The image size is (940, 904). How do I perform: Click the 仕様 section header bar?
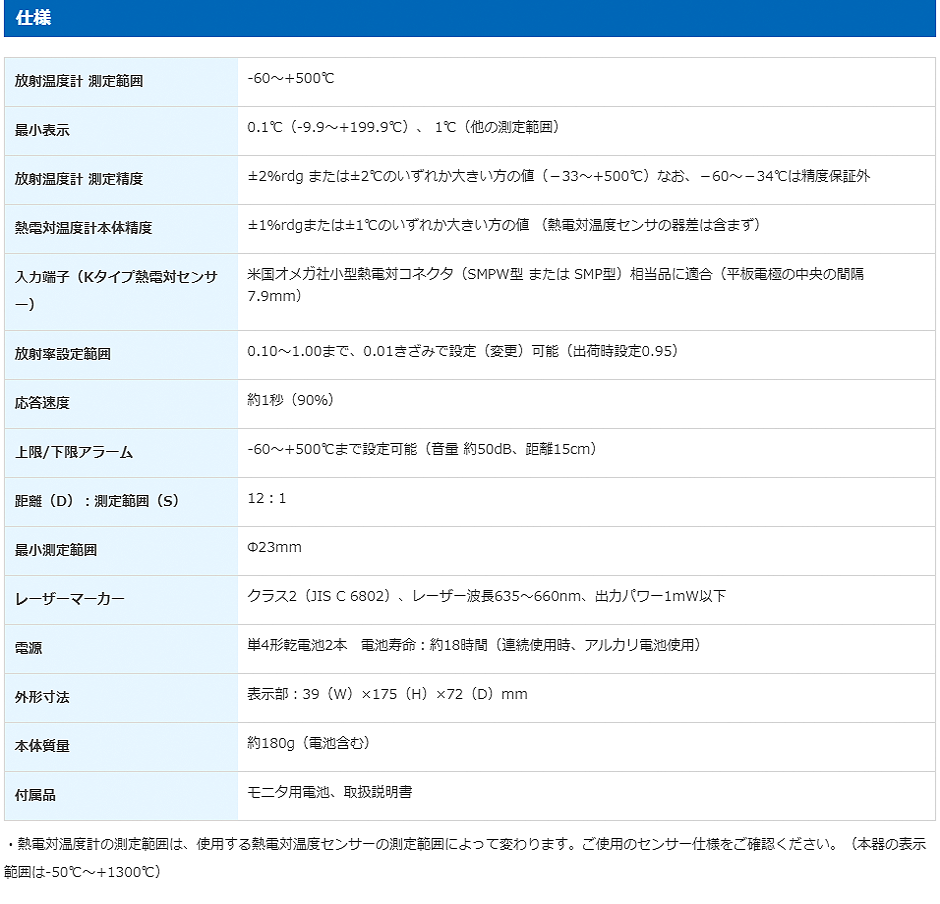click(469, 18)
